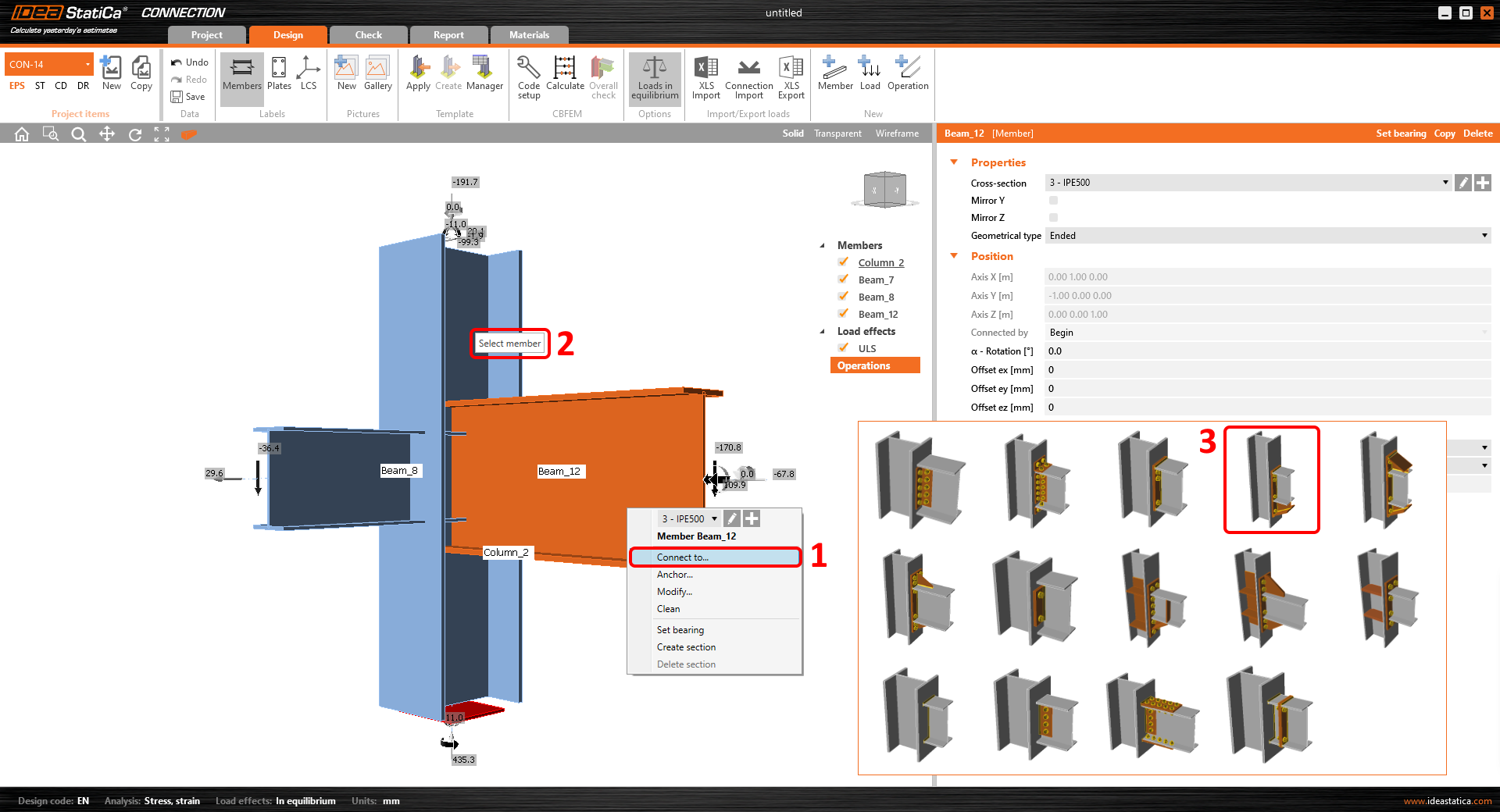Toggle the ULS load effect checkbox
This screenshot has width=1500, height=812.
tap(844, 348)
